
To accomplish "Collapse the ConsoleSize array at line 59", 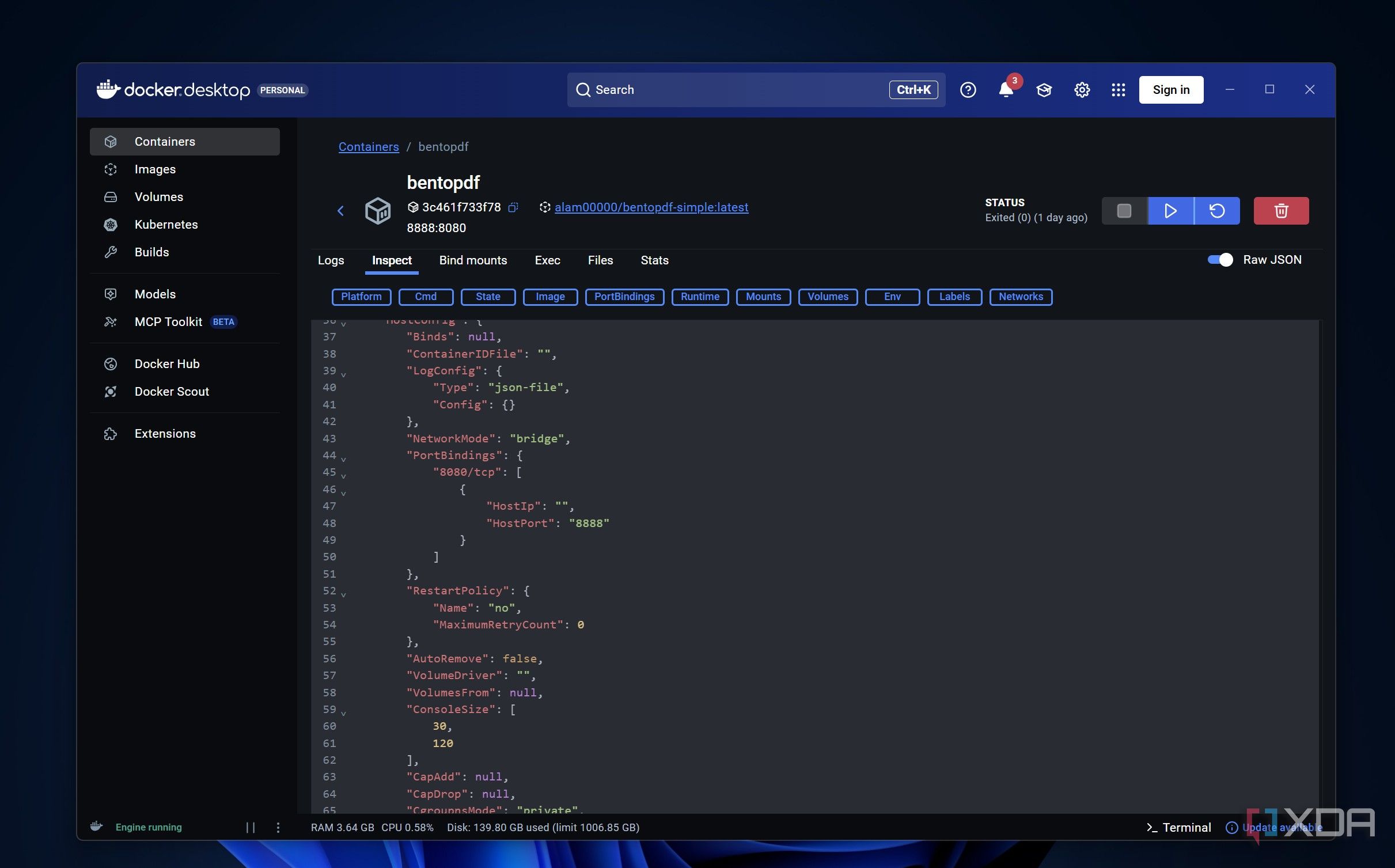I will [x=343, y=713].
